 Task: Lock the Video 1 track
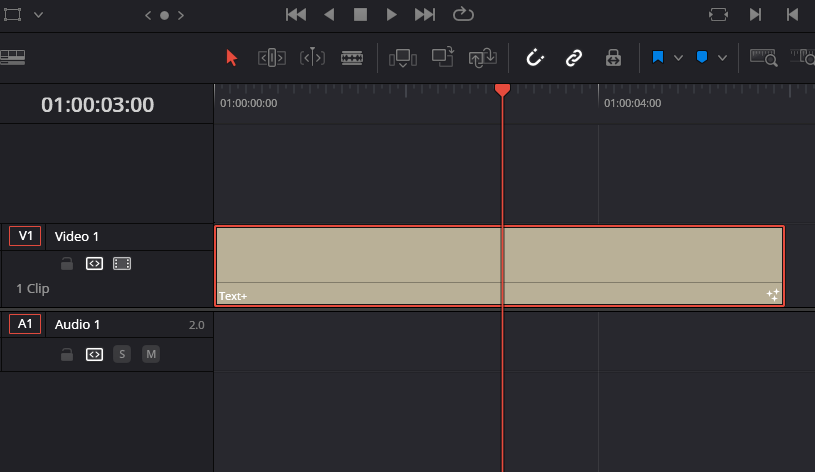click(x=67, y=264)
